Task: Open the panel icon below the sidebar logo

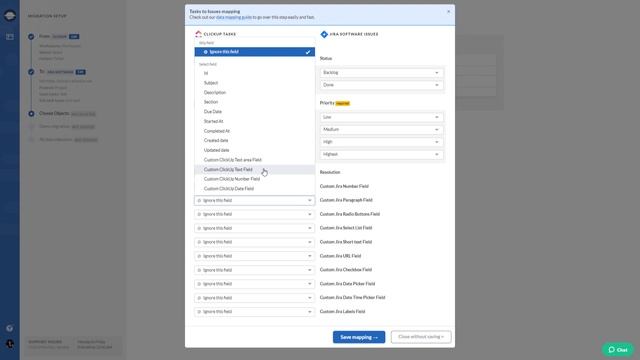Action: pos(10,37)
